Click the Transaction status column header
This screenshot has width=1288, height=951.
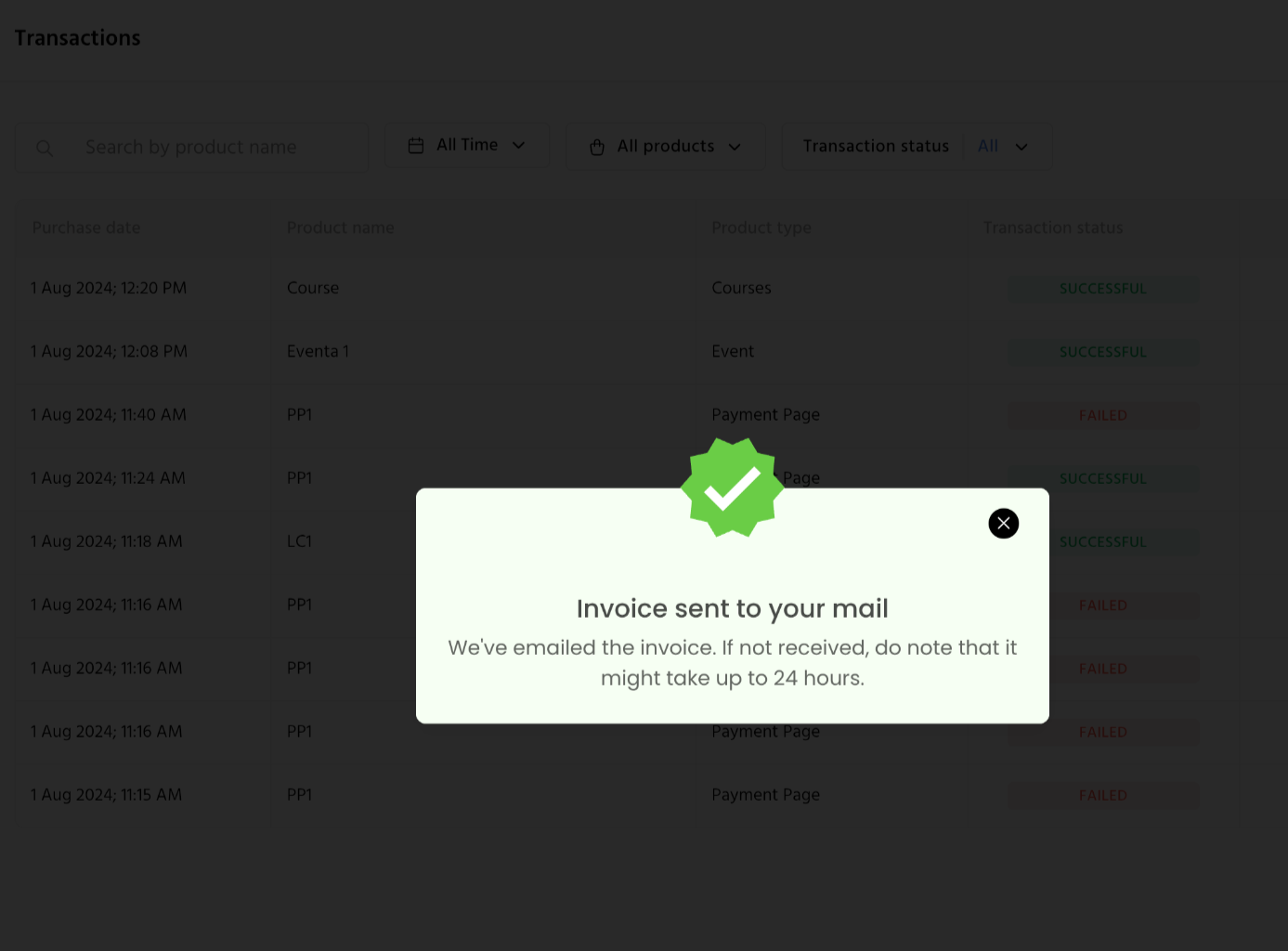1053,228
